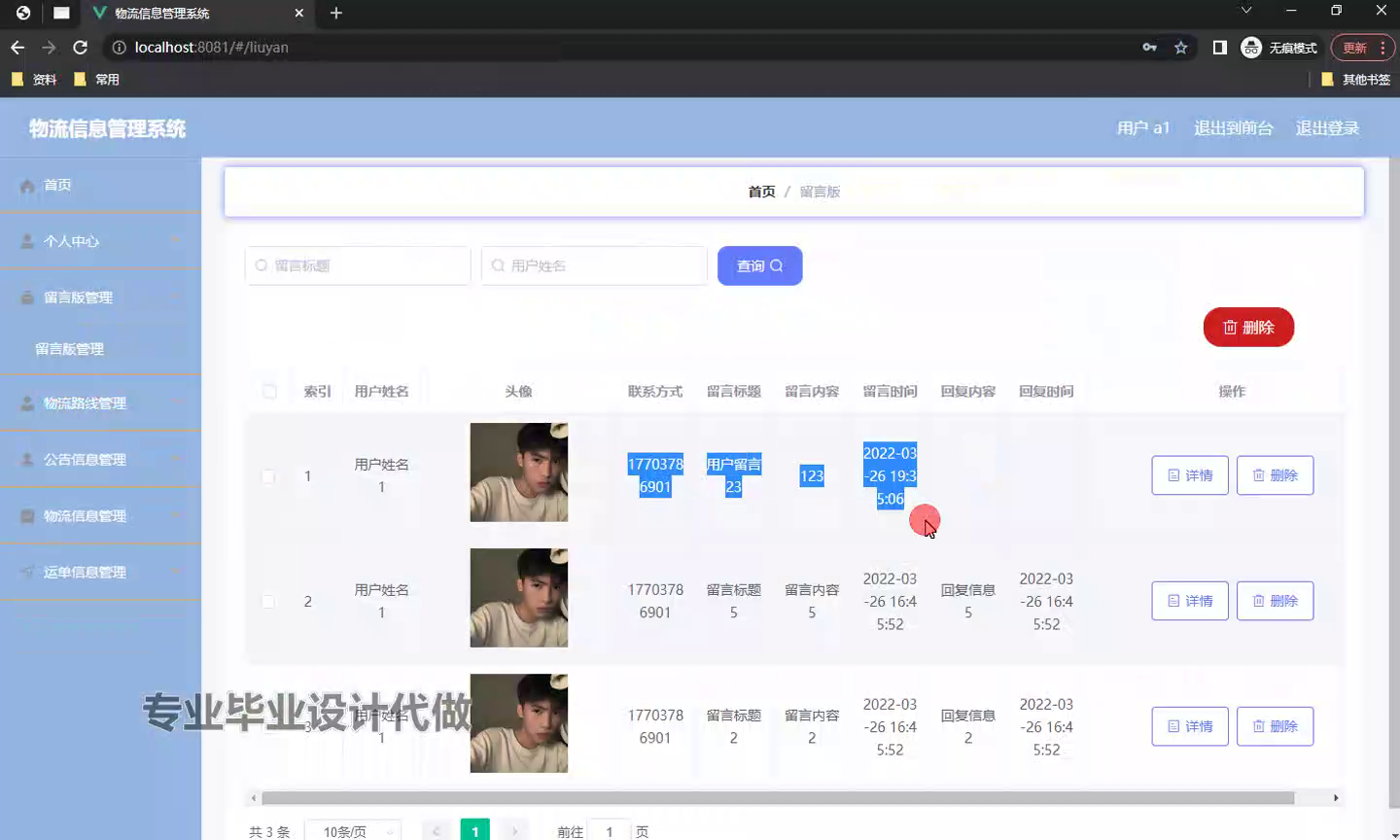
Task: Click the icon beside 物流信息管理
Action: (x=27, y=516)
